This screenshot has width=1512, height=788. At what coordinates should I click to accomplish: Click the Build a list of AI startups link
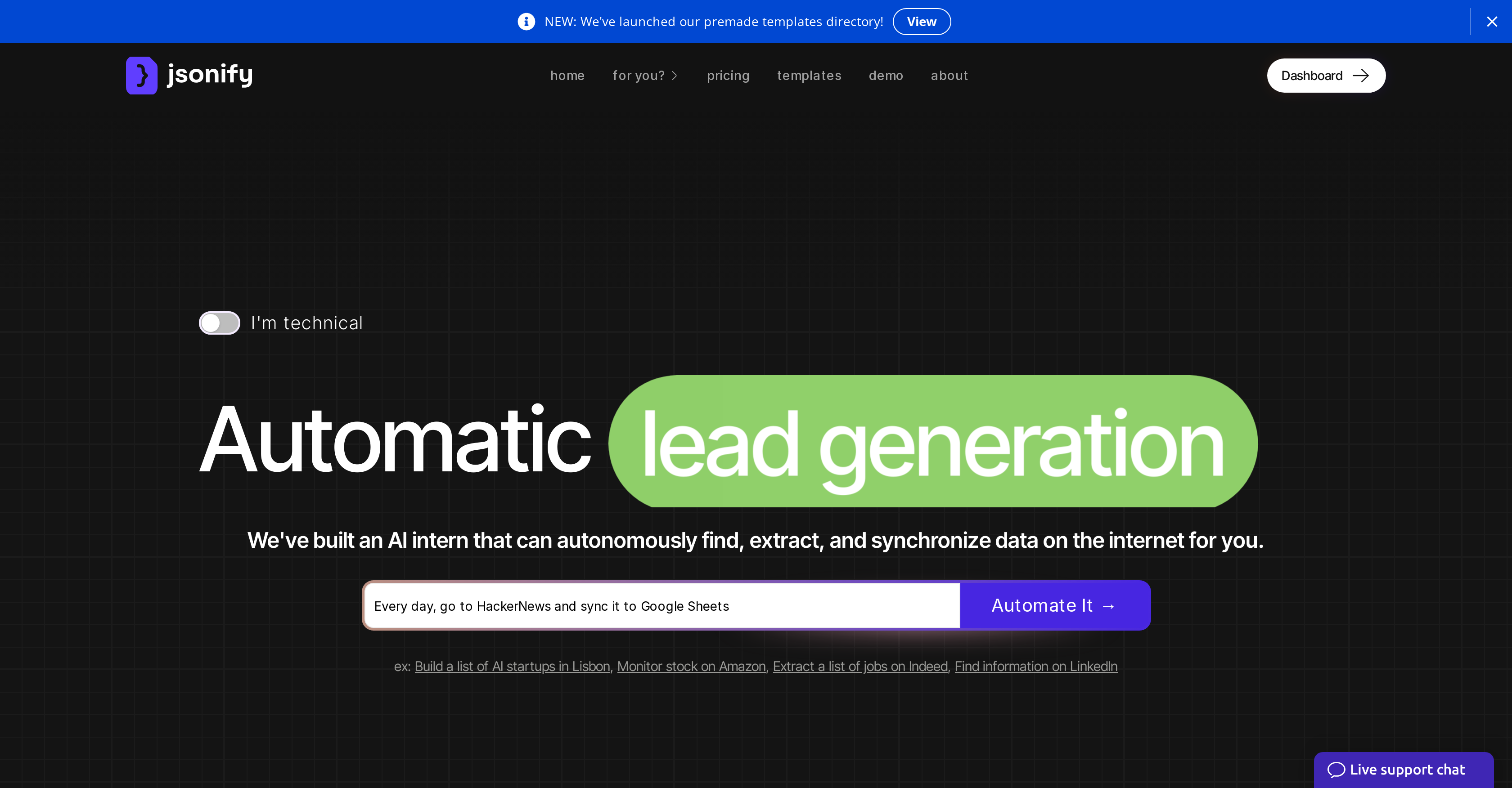512,666
